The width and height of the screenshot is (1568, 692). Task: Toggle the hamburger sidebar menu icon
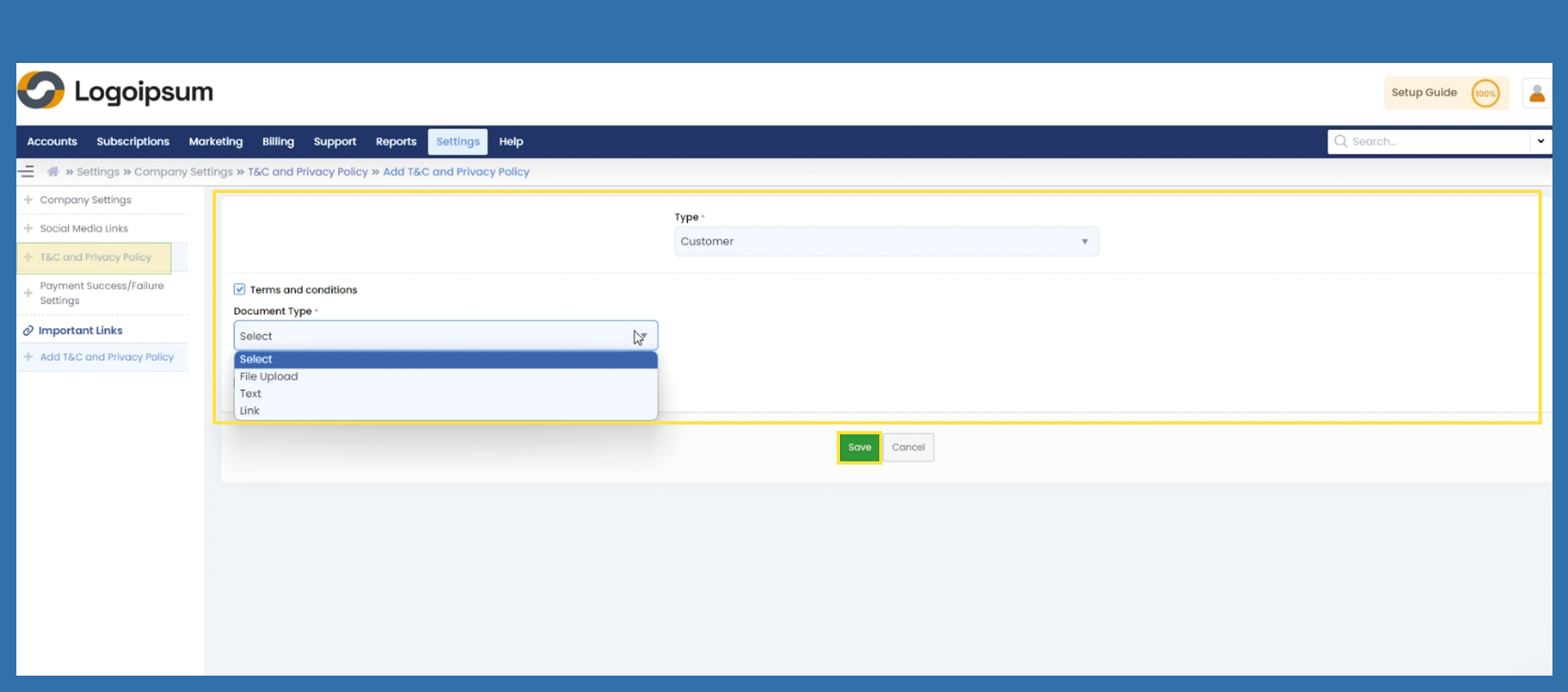[27, 172]
